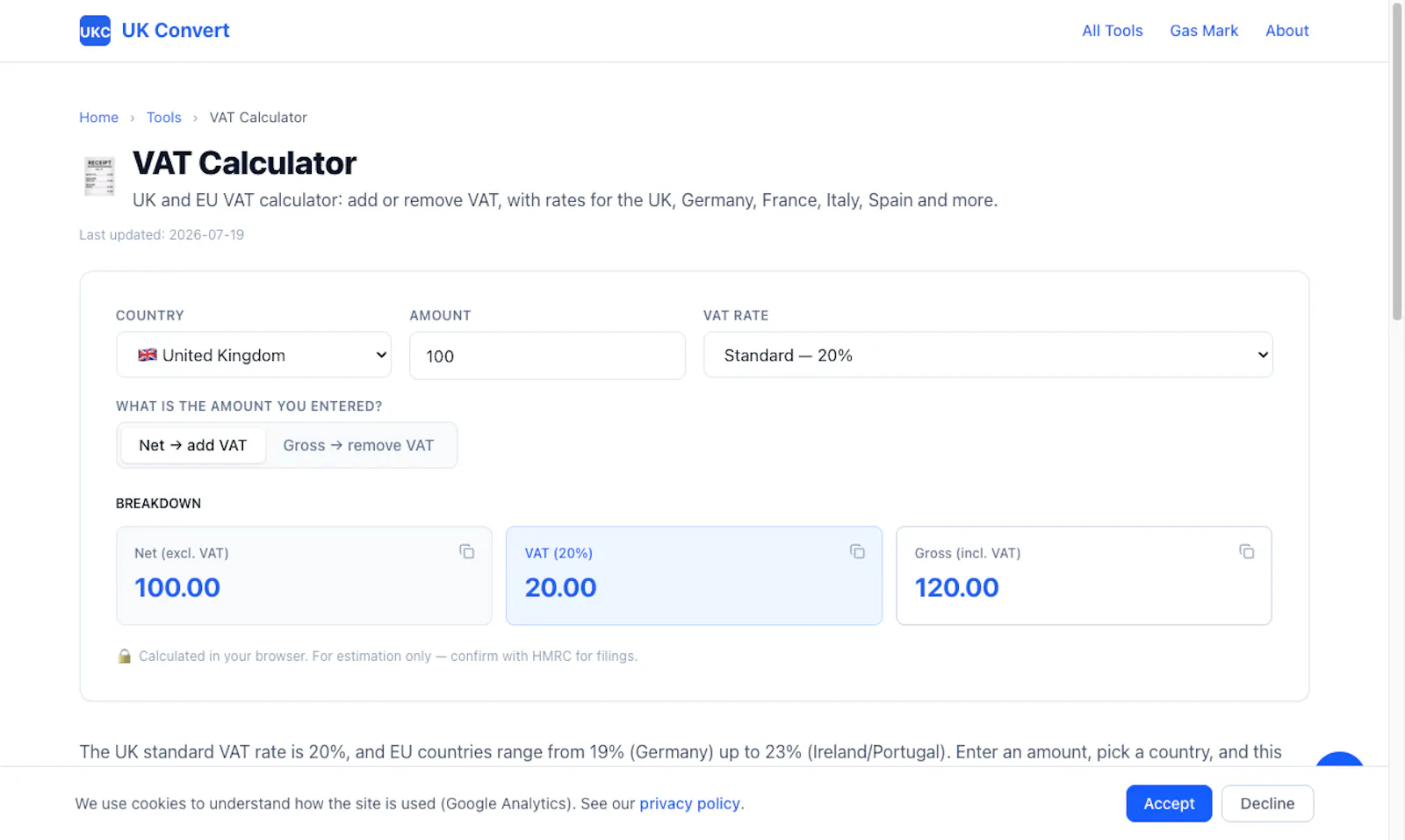The width and height of the screenshot is (1405, 840).
Task: Focus the Amount input field
Action: click(x=547, y=355)
